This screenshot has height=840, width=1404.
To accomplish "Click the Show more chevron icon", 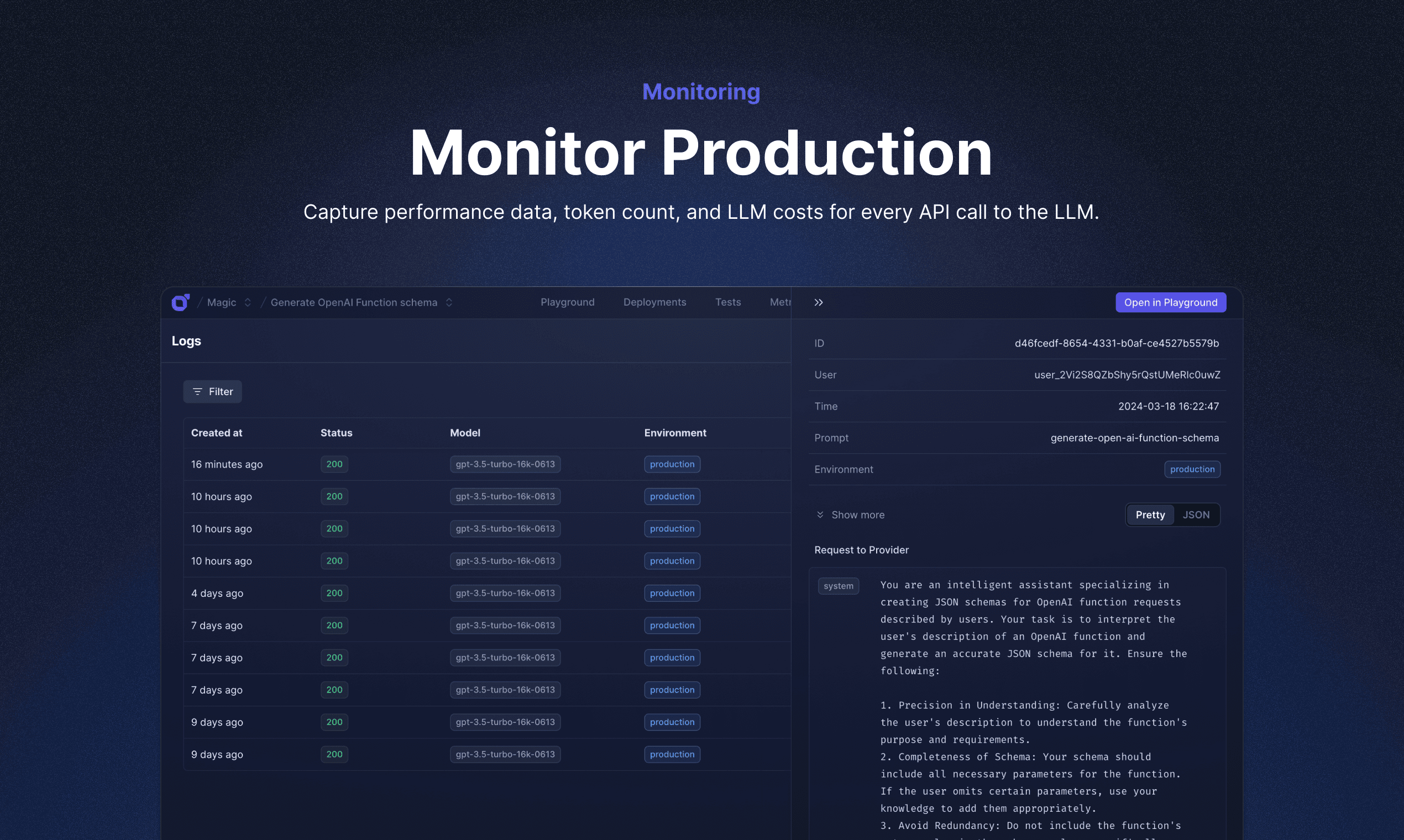I will click(x=820, y=514).
